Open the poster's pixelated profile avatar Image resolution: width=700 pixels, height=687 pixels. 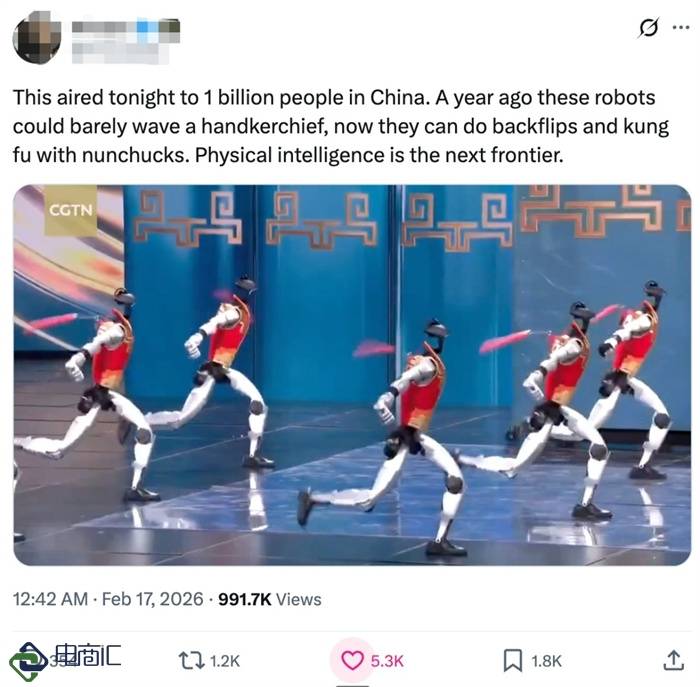[37, 38]
